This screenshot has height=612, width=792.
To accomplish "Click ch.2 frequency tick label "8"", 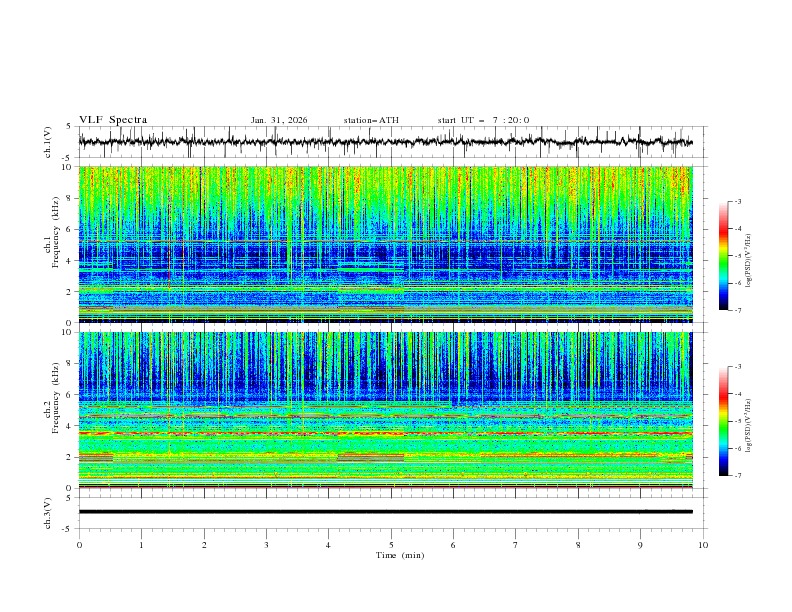I will (x=70, y=364).
